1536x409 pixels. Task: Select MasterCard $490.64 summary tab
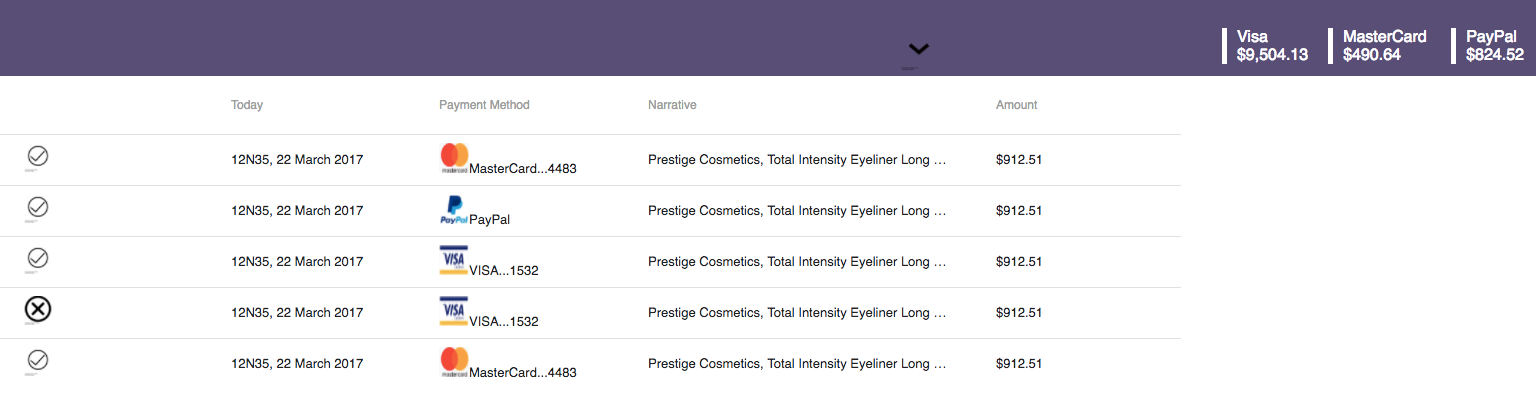pos(1383,46)
